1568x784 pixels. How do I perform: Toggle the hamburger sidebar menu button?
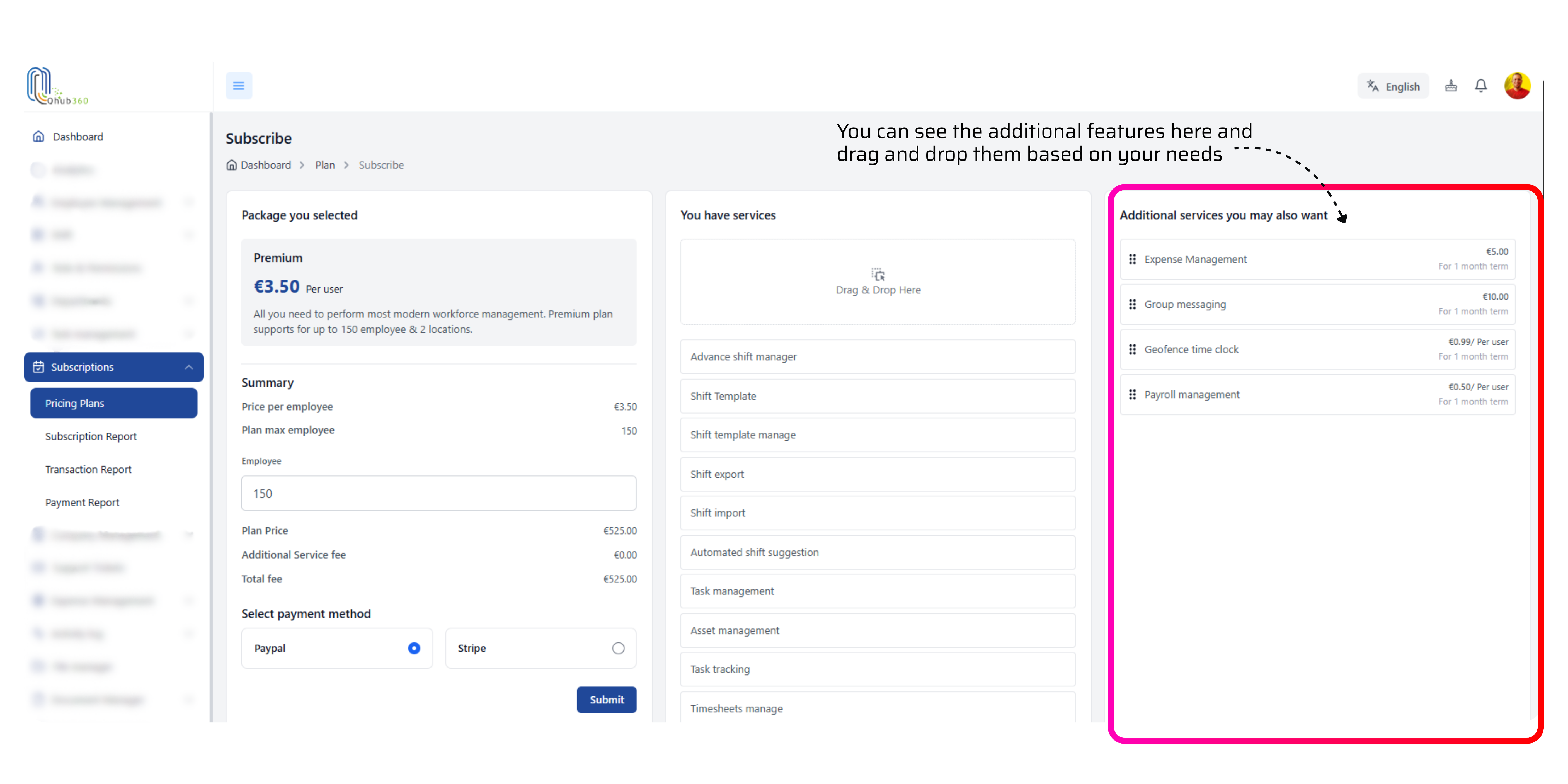point(239,86)
